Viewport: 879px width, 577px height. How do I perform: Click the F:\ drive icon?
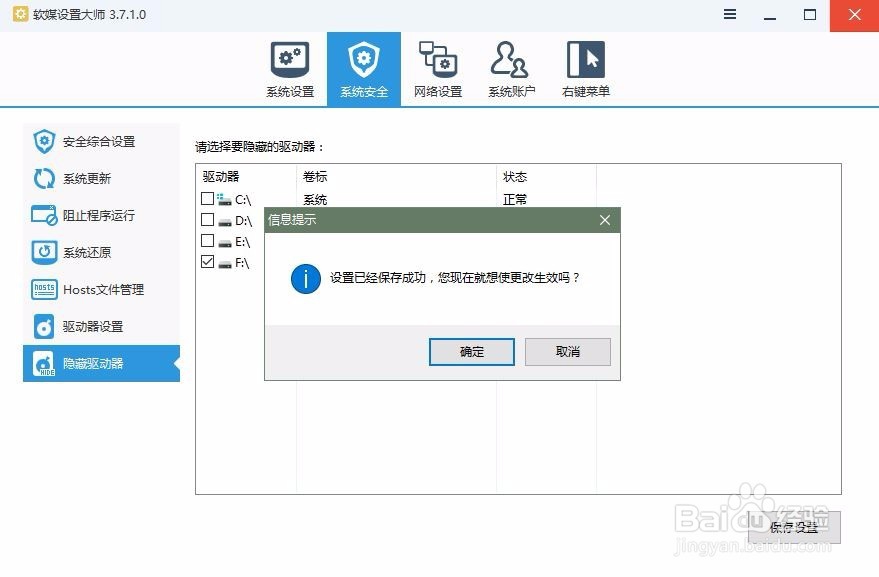[x=225, y=264]
